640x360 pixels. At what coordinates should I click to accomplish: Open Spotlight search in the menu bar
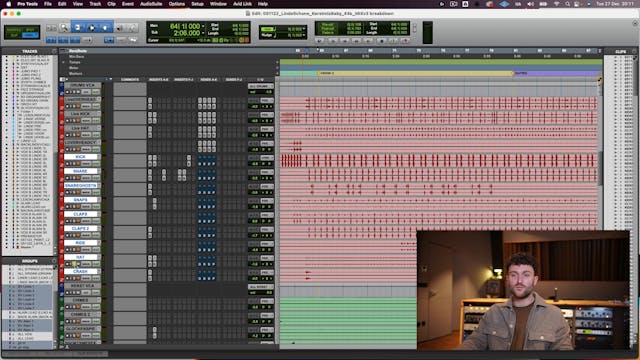coord(567,4)
